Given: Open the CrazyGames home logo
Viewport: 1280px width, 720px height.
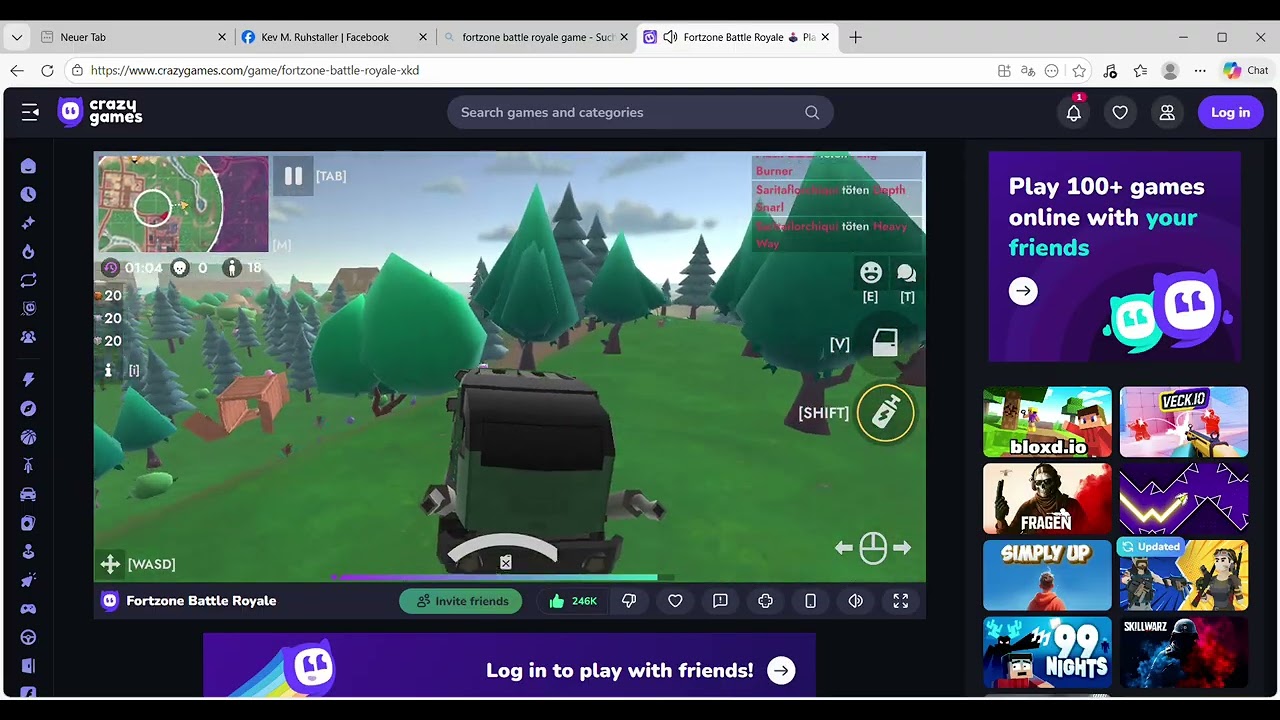Looking at the screenshot, I should [100, 112].
